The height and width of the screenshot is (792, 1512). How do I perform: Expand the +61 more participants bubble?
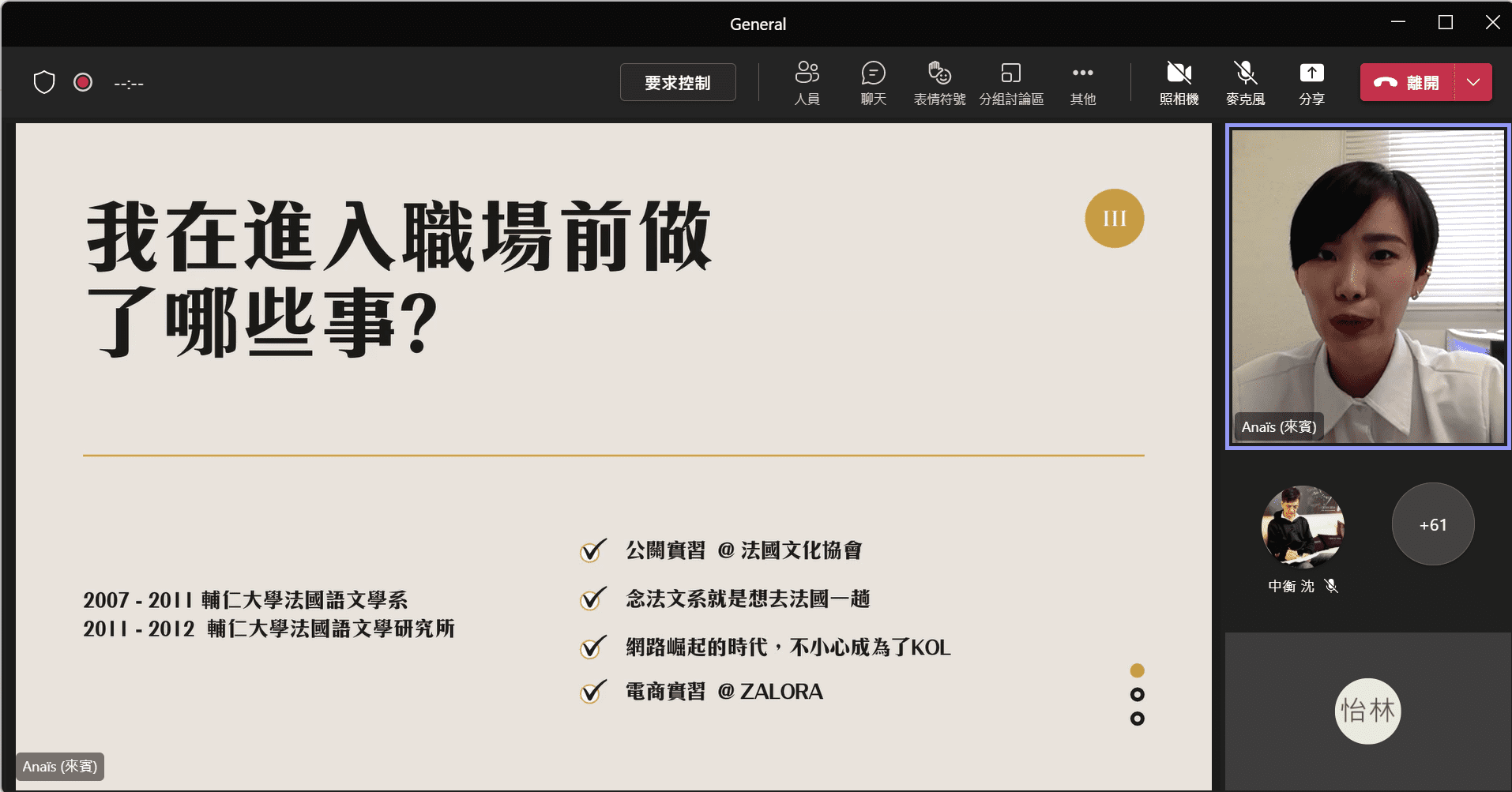point(1432,524)
